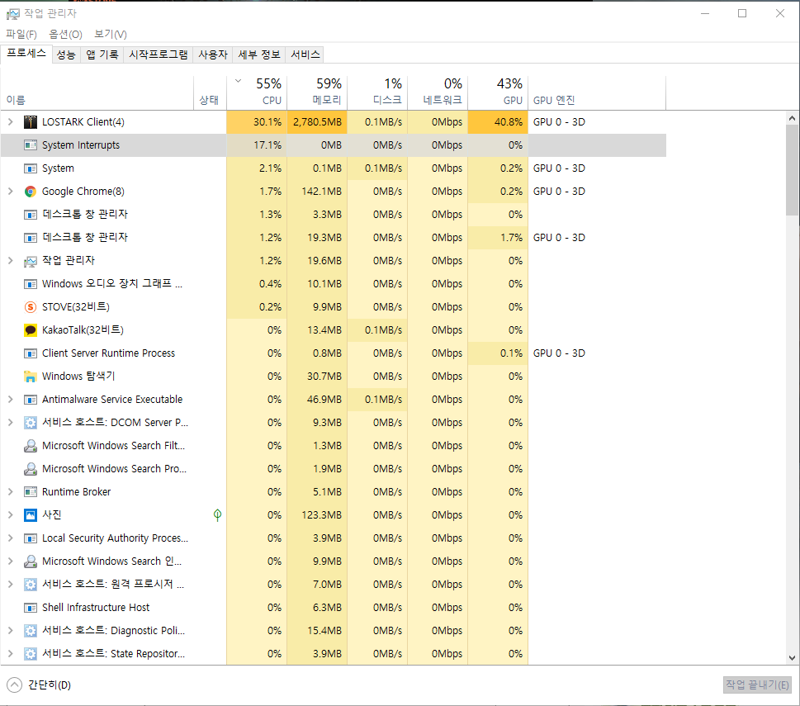Click the green leaf status icon for 사진
This screenshot has width=800, height=706.
pos(217,515)
